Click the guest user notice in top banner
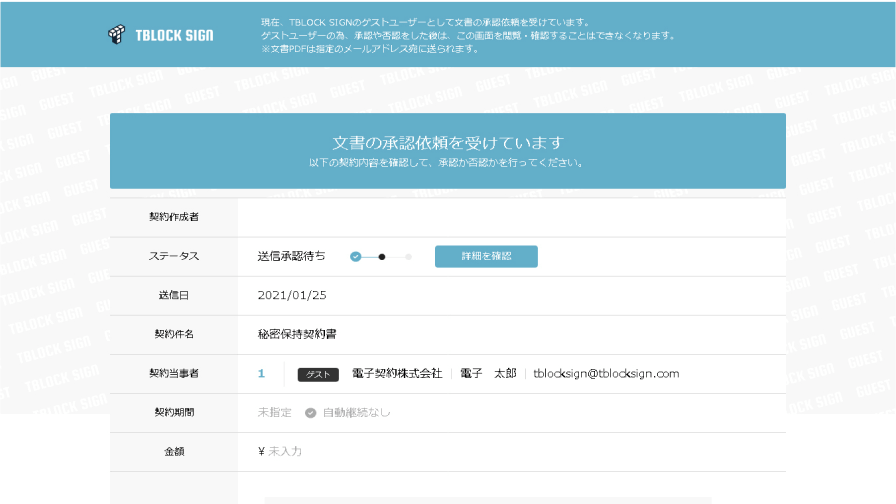Screen dimensions: 896x504 (x=468, y=35)
